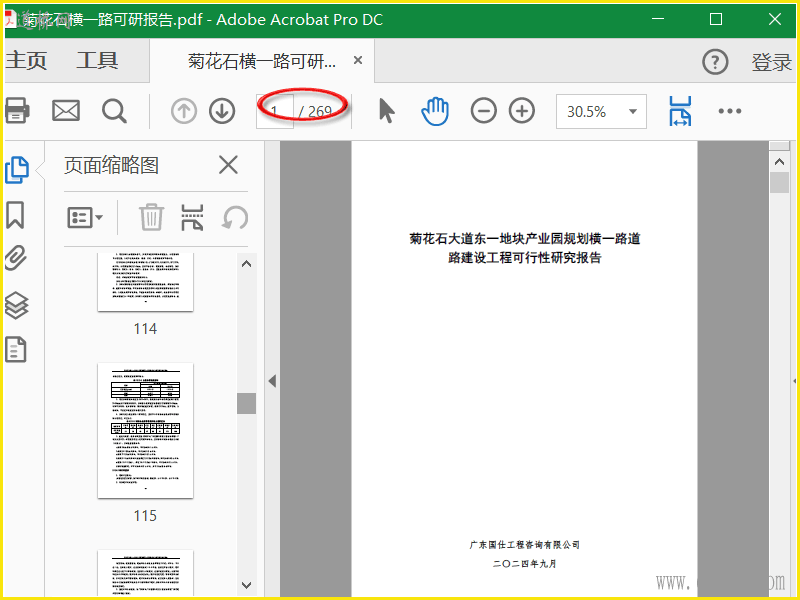This screenshot has height=600, width=800.
Task: Click the fit-width scrolling mode icon
Action: pos(680,111)
